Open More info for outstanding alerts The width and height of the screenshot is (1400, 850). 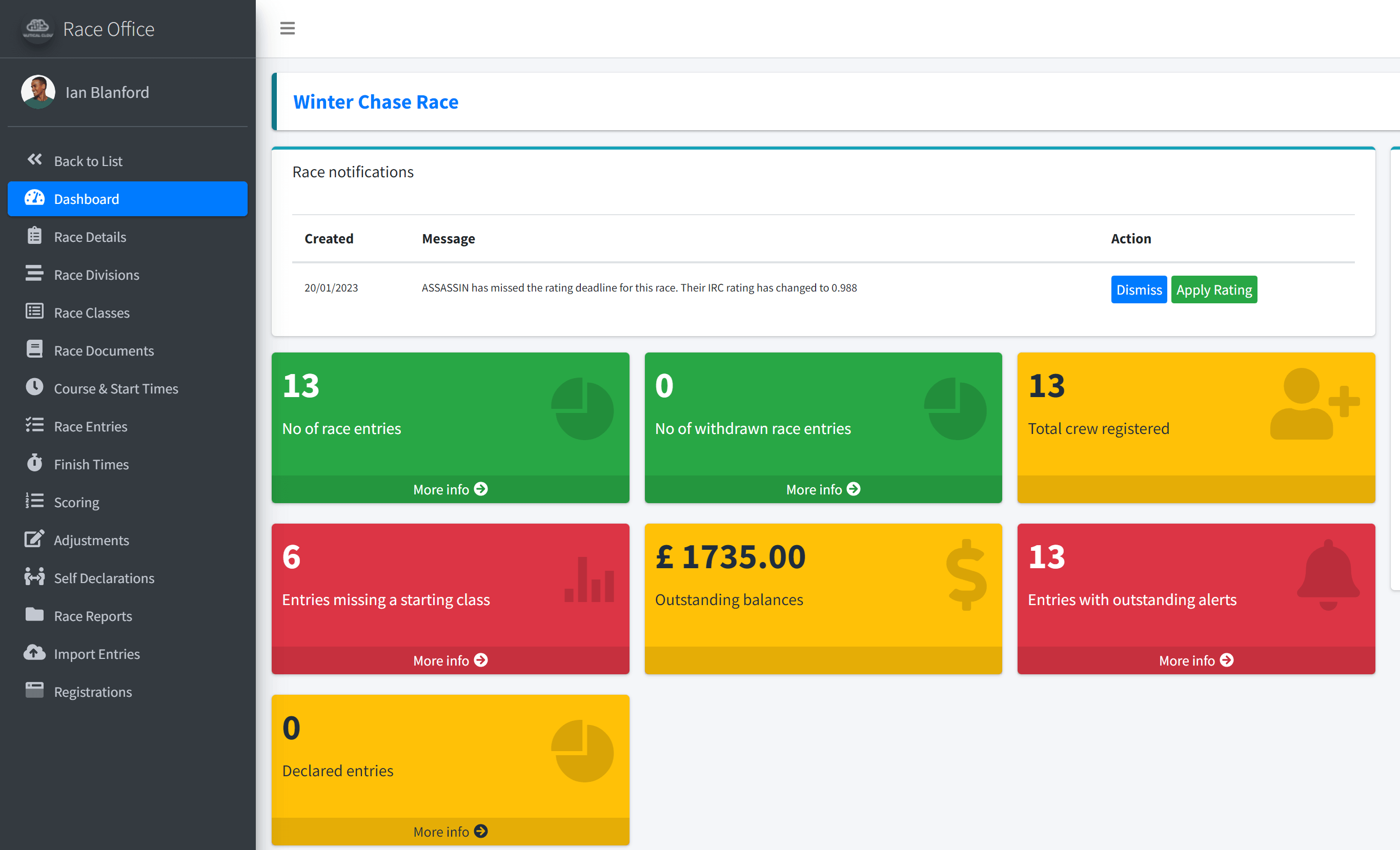[x=1196, y=660]
